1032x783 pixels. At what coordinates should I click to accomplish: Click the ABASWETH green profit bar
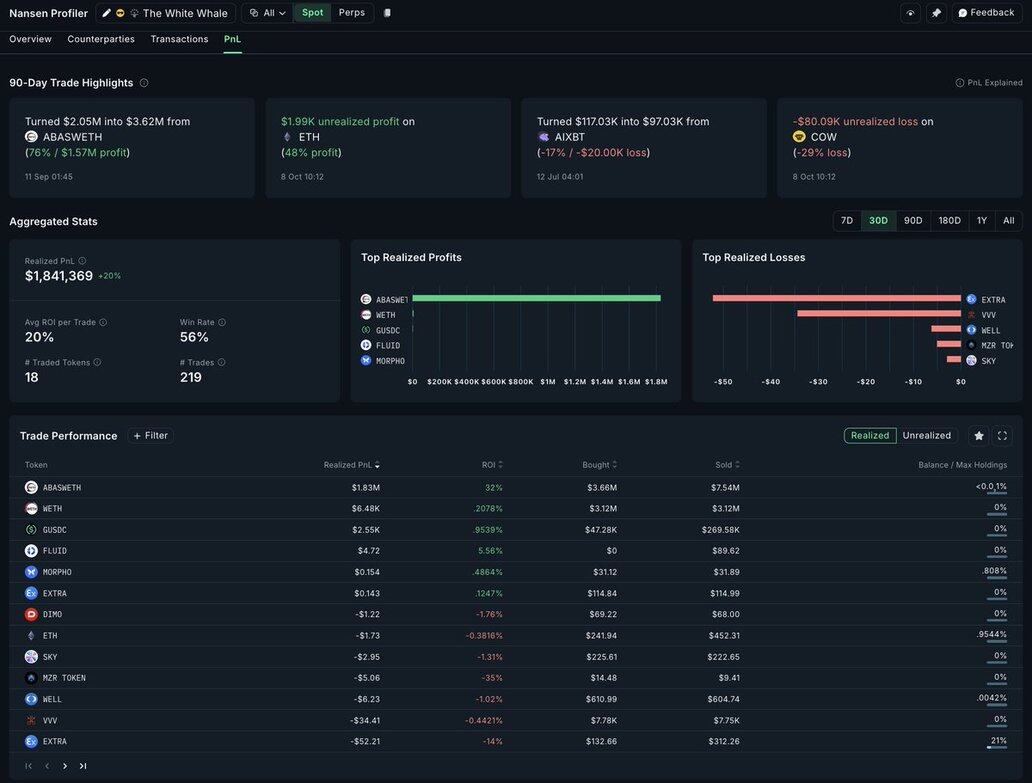tap(536, 298)
